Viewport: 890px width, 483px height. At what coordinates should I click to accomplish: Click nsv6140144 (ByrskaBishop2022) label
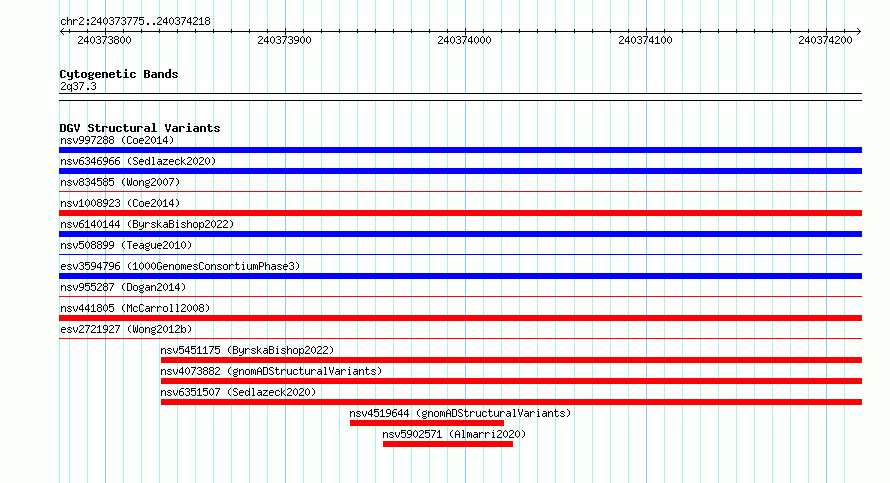[147, 224]
